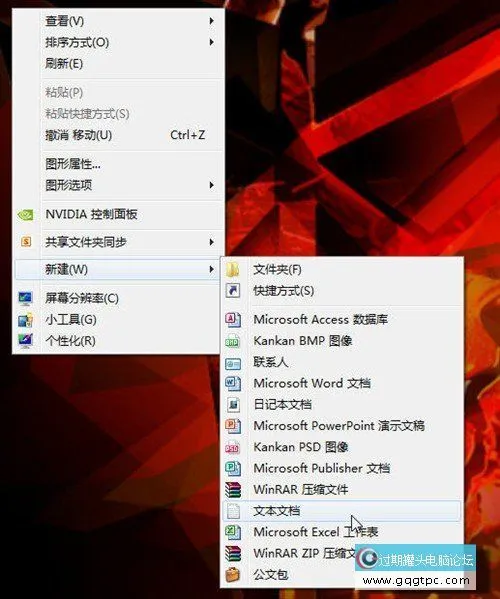Click the Kankan PSD image icon

pos(233,447)
